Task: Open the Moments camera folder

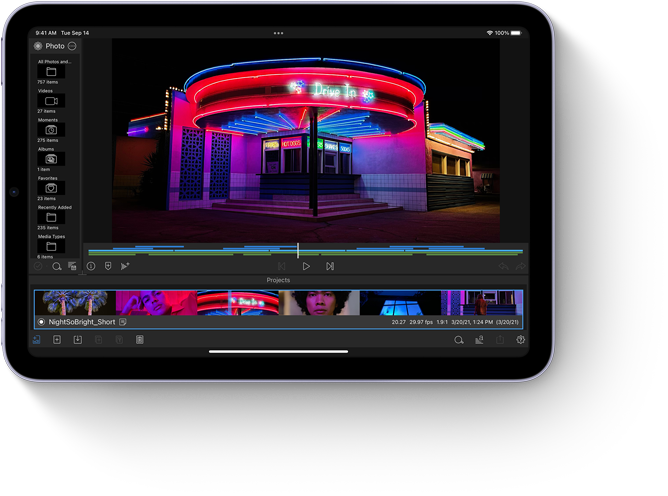Action: (51, 130)
